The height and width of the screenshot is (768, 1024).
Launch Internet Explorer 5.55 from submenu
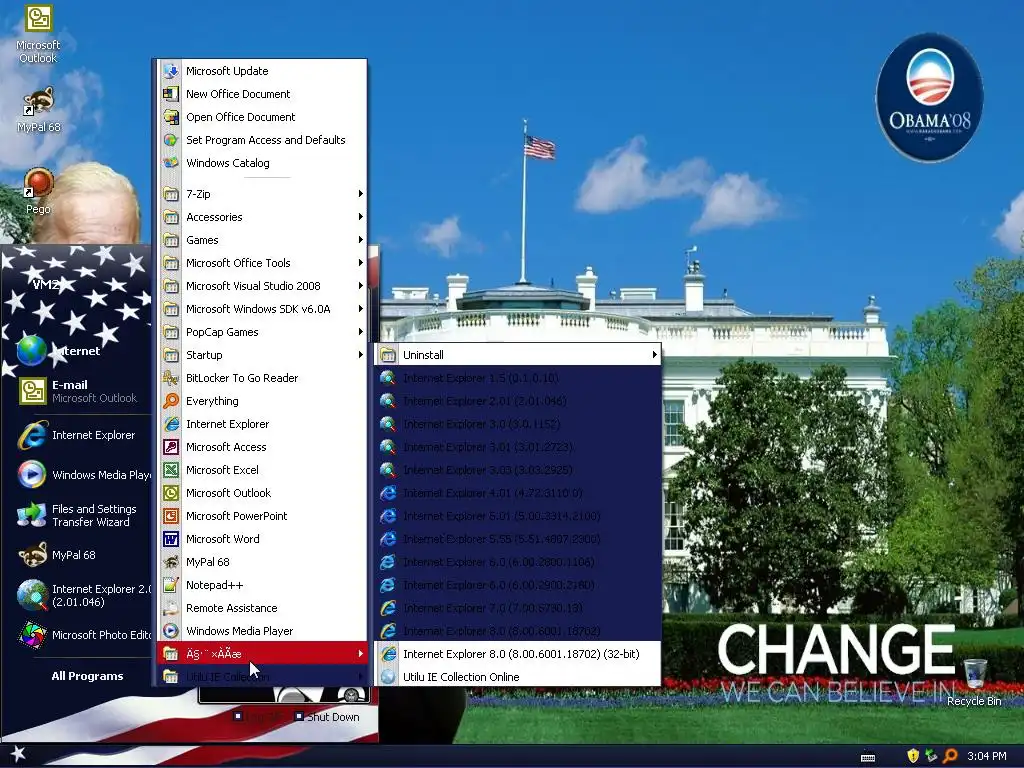(518, 539)
